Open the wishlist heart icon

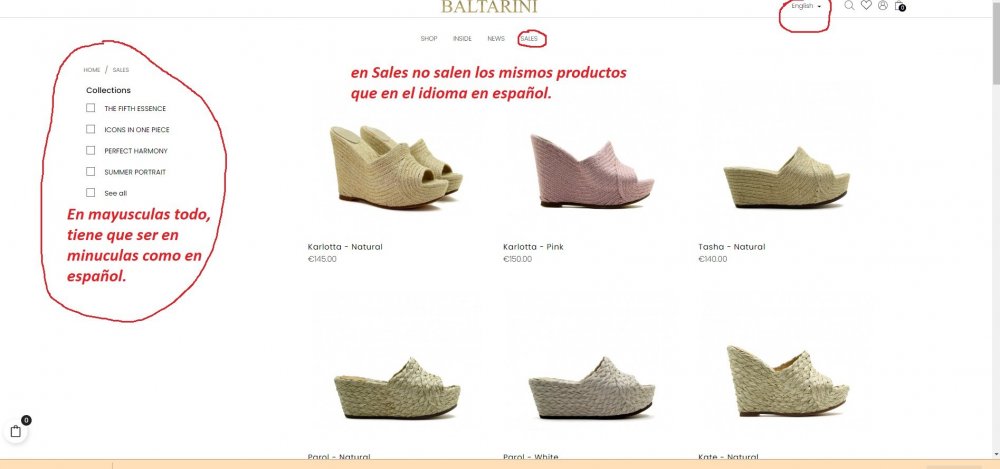pos(866,5)
